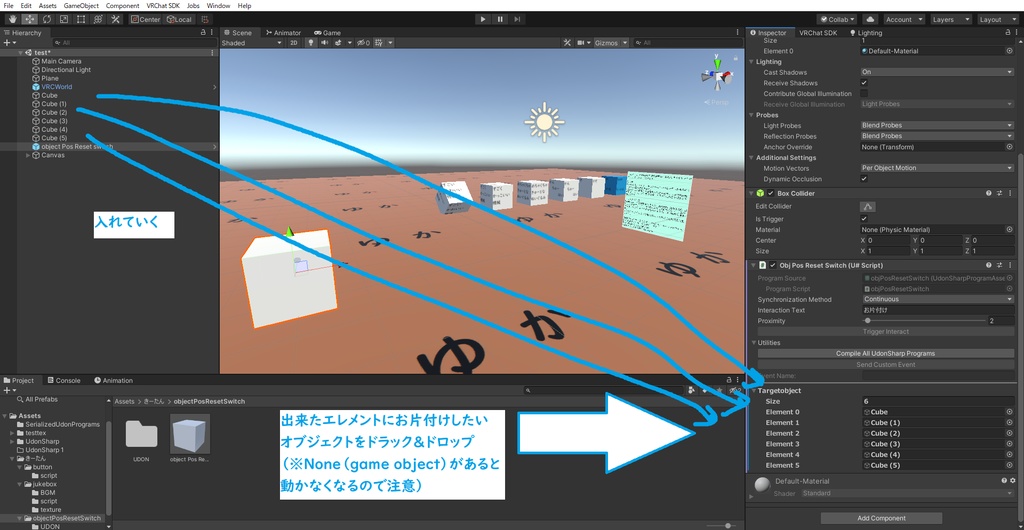Click the grid snapping toolbar icon
Viewport: 1024px width, 530px height.
(x=205, y=19)
